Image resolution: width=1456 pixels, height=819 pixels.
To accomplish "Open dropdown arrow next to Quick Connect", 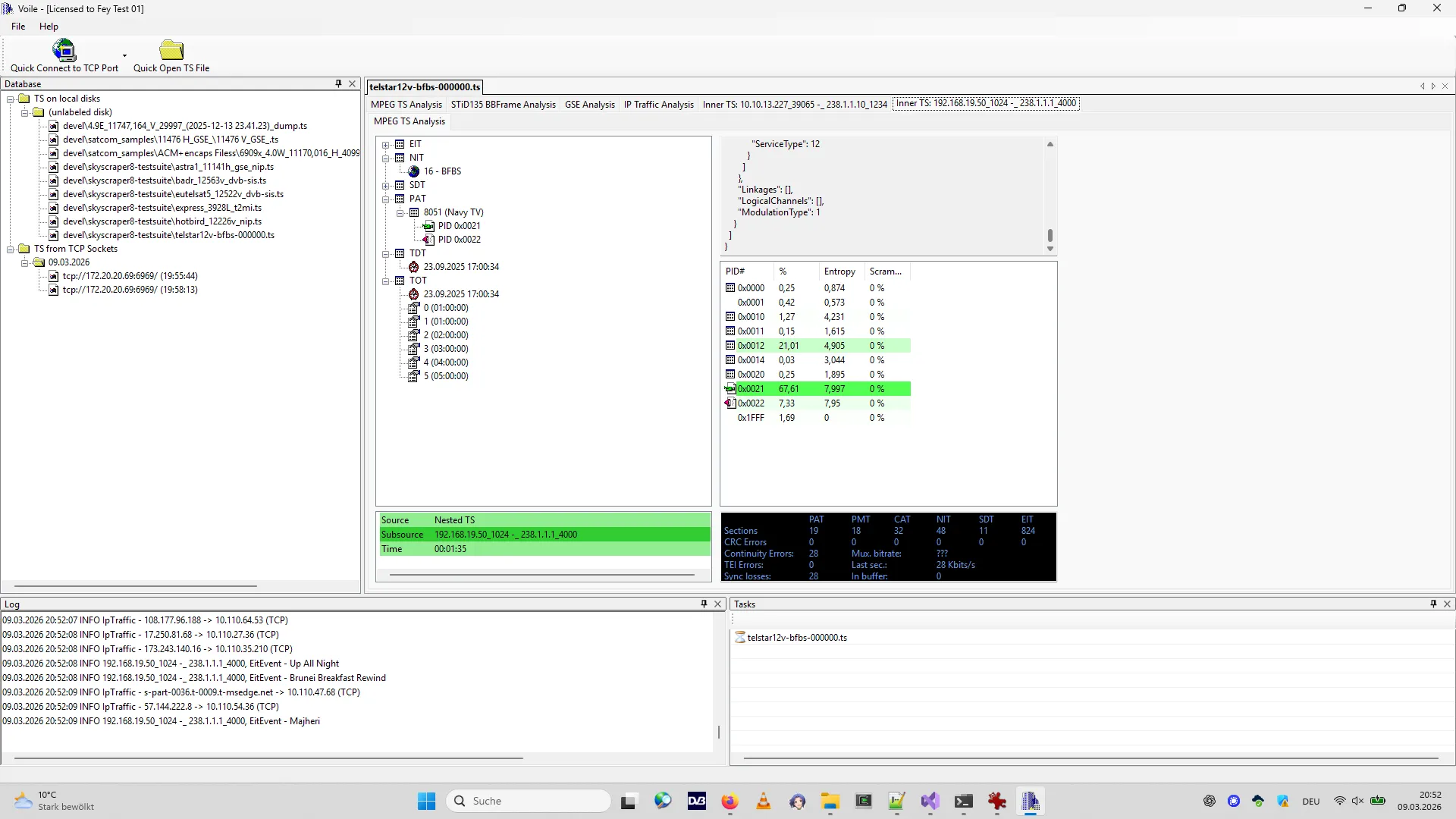I will click(x=124, y=55).
